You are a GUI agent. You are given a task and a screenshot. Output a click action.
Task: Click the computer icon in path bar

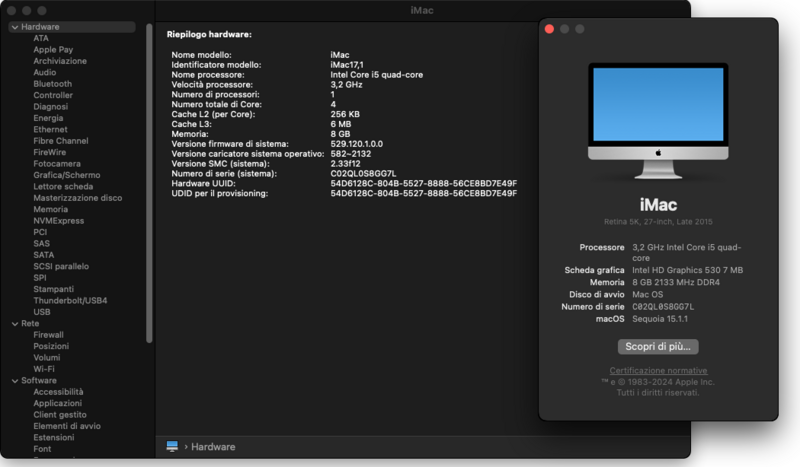[172, 447]
